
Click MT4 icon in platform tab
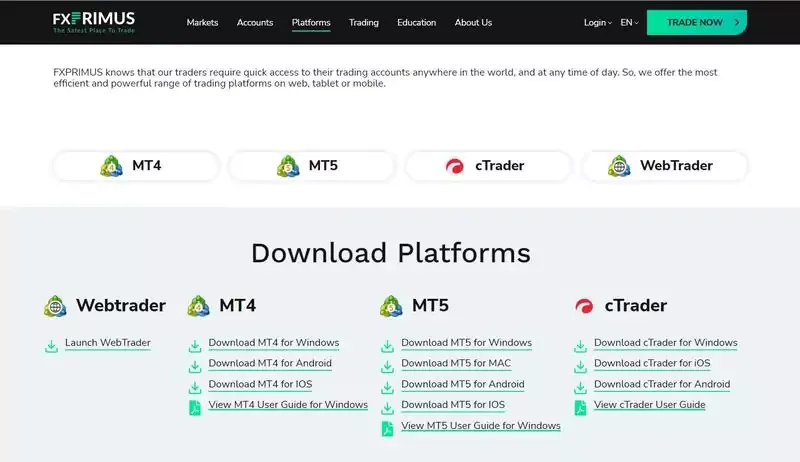111,166
